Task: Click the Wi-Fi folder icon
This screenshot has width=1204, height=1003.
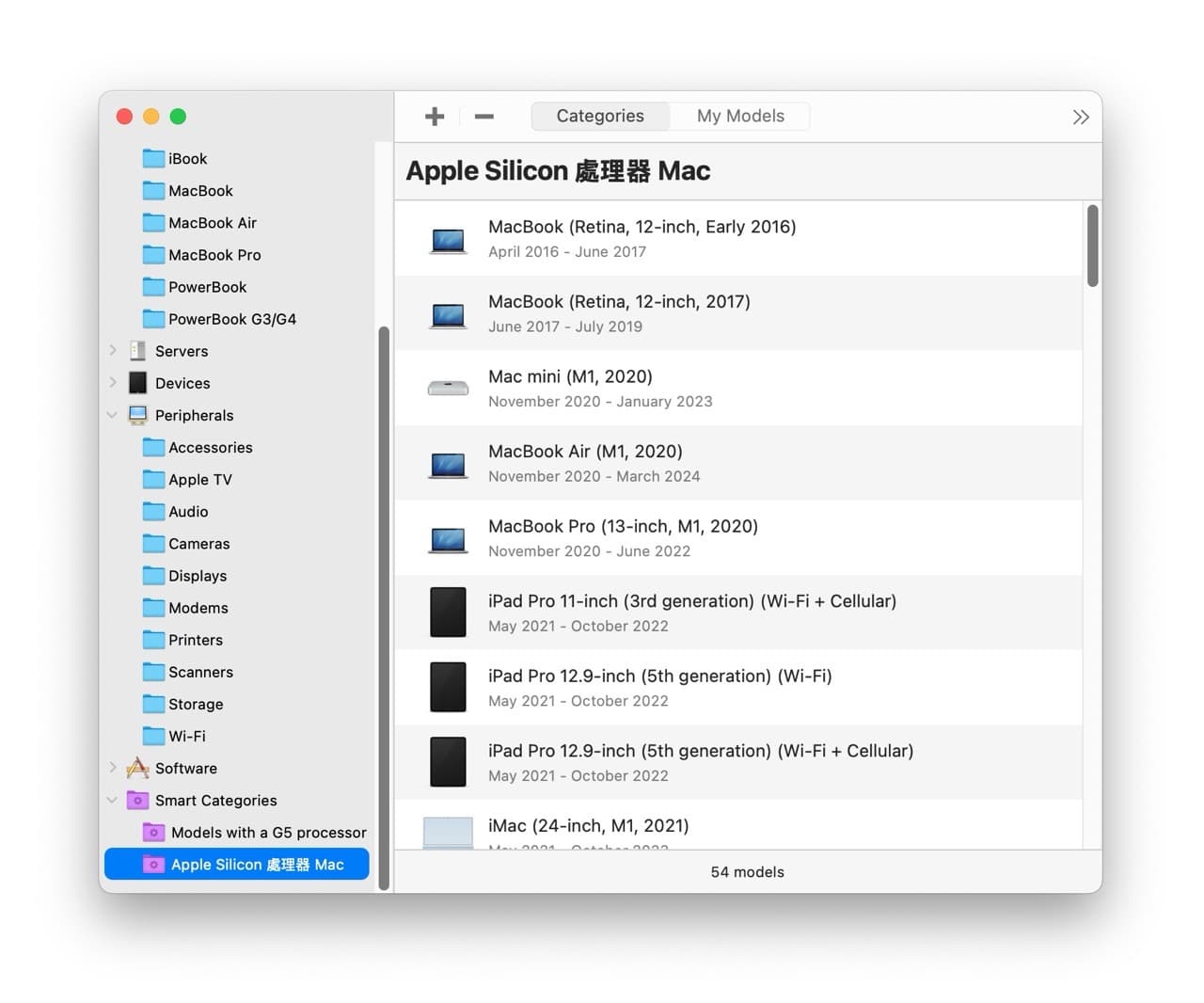Action: 153,736
